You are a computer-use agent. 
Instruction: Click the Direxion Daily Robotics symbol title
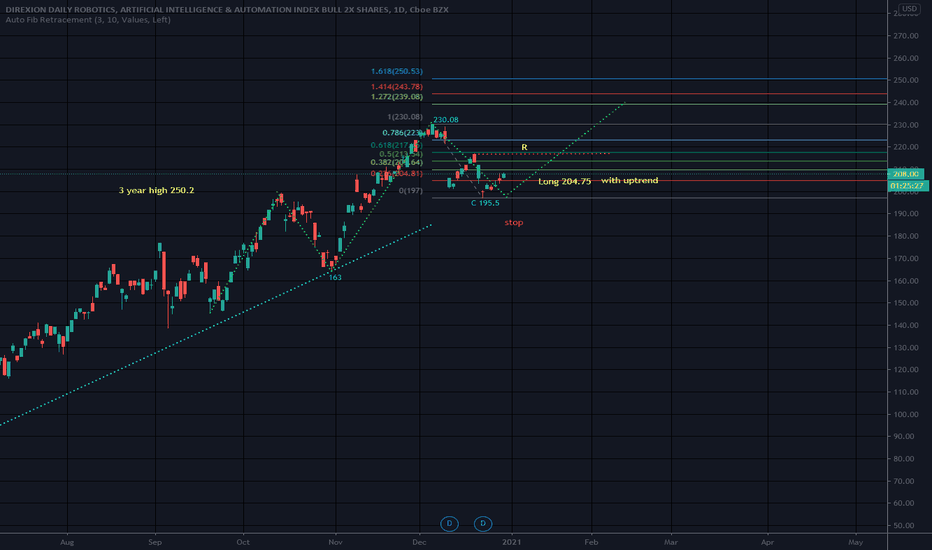(x=227, y=10)
